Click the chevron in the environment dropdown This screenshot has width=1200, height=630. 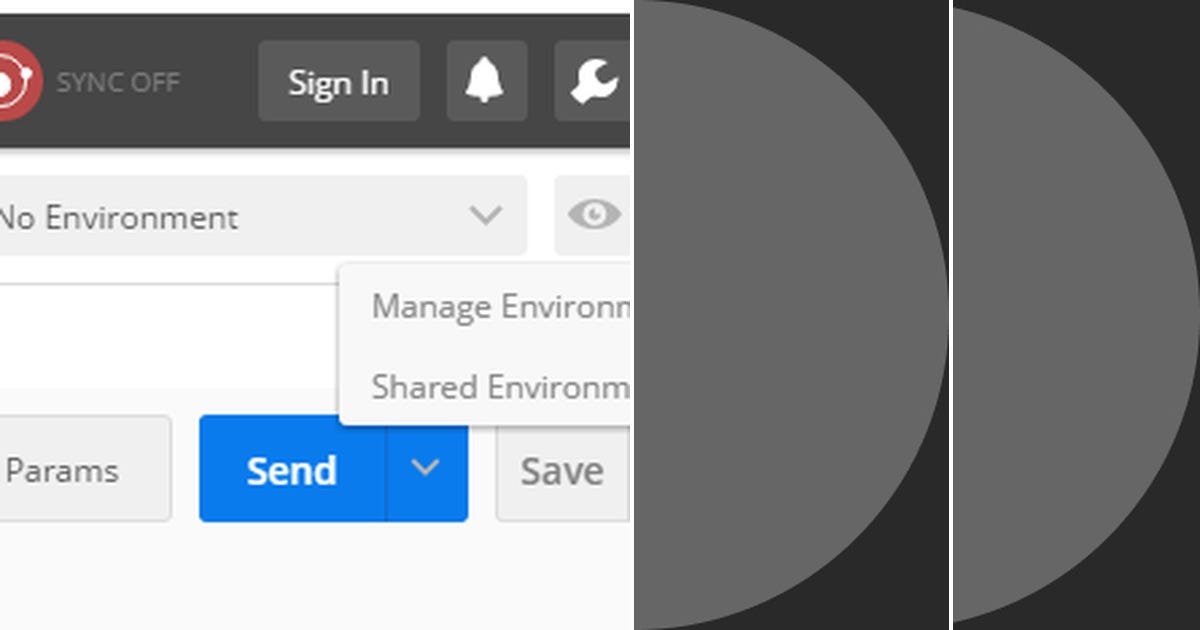(486, 215)
